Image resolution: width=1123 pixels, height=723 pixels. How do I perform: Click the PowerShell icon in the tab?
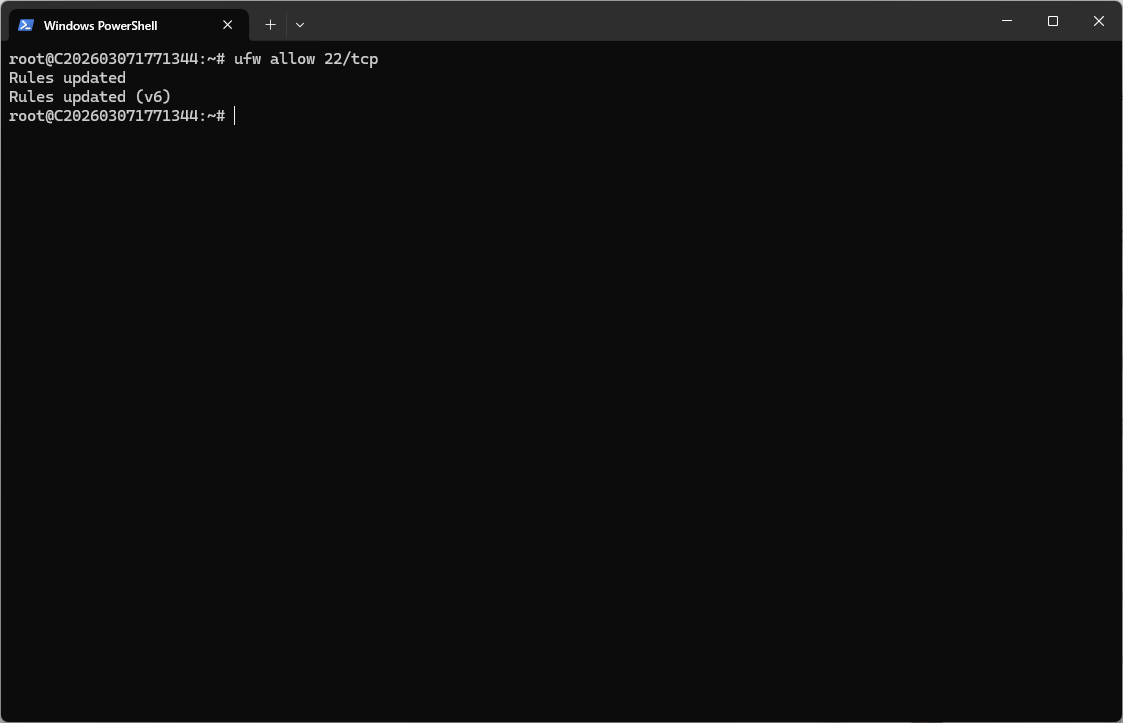pos(26,25)
